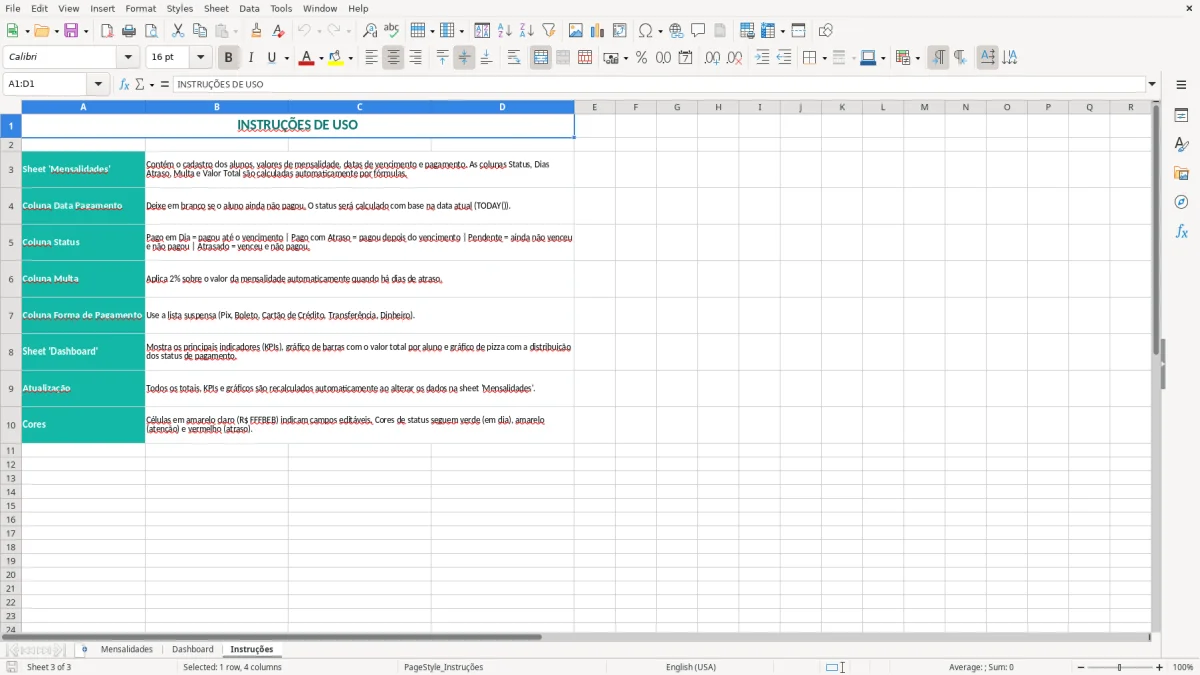
Task: Click the formula input line
Action: [x=659, y=84]
